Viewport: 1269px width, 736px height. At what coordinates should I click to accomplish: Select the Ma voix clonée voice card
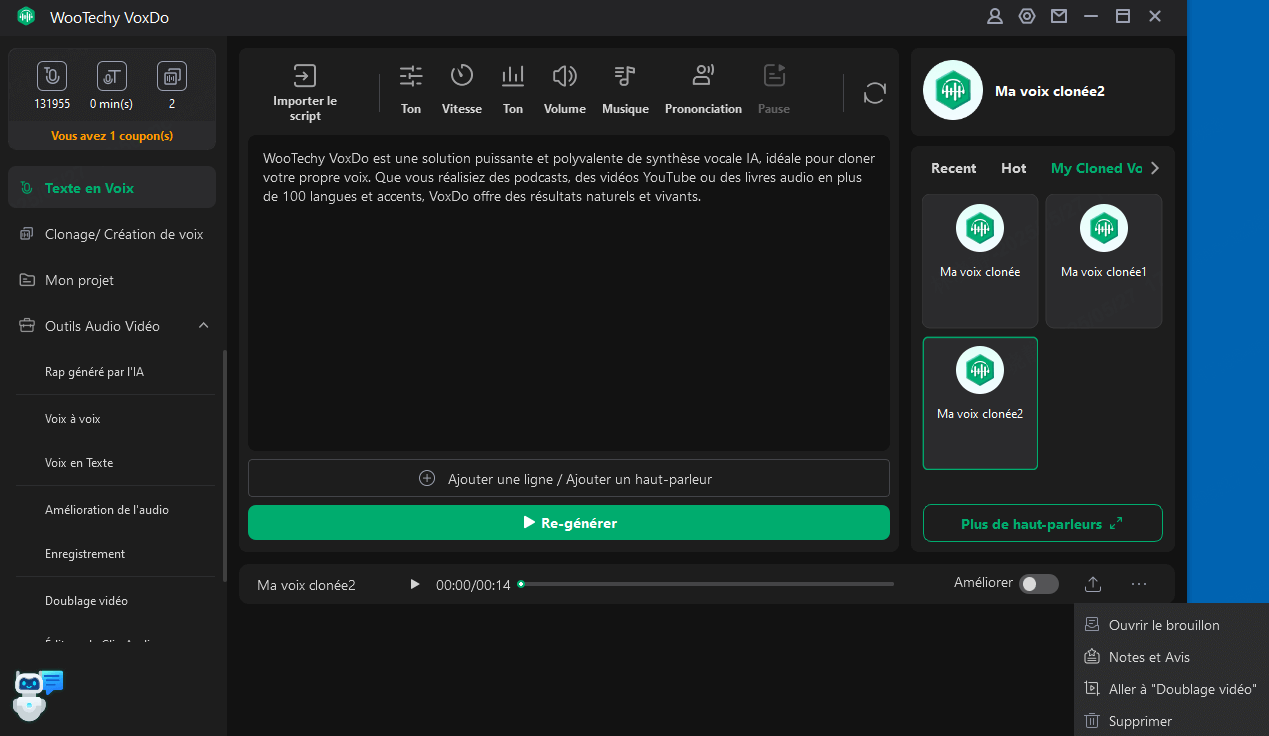[980, 261]
